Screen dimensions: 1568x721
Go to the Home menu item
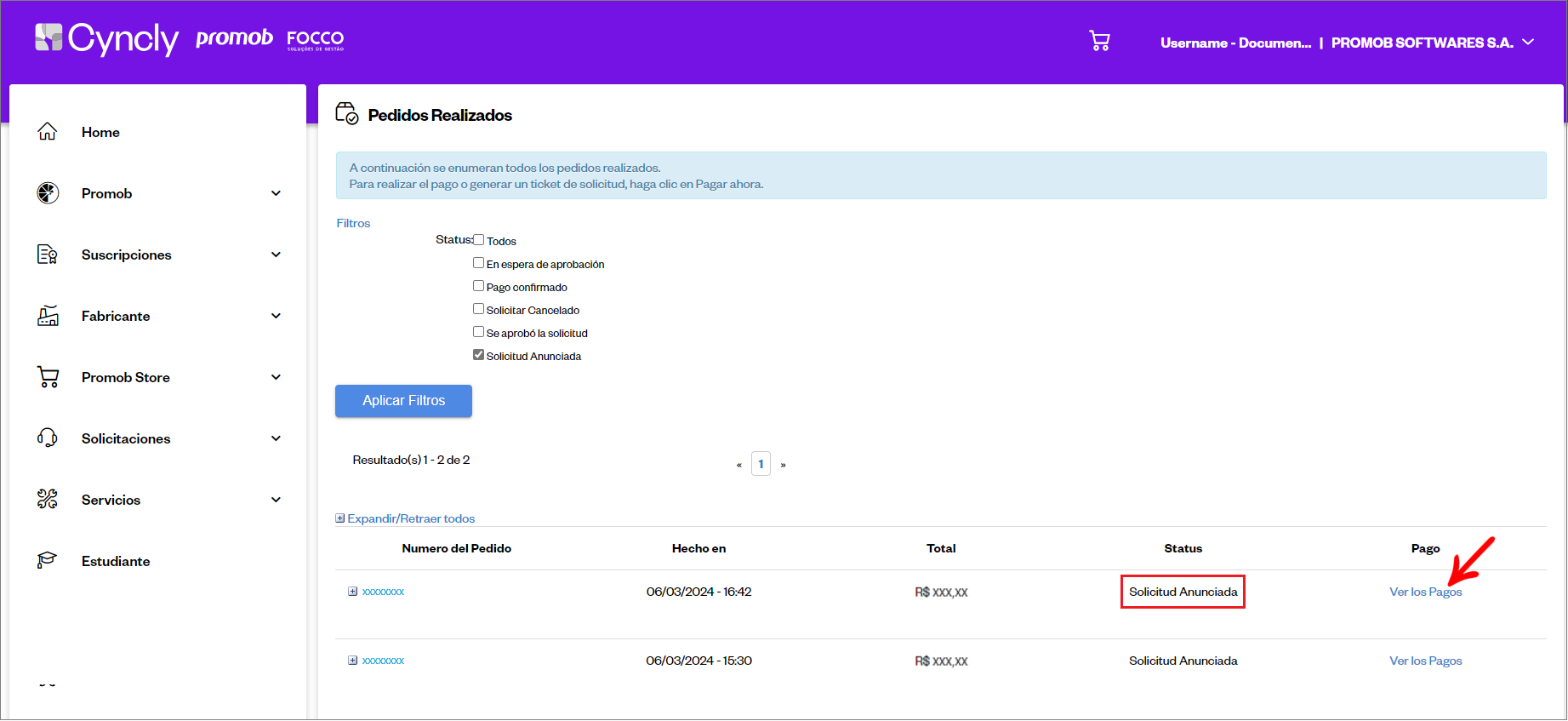100,132
